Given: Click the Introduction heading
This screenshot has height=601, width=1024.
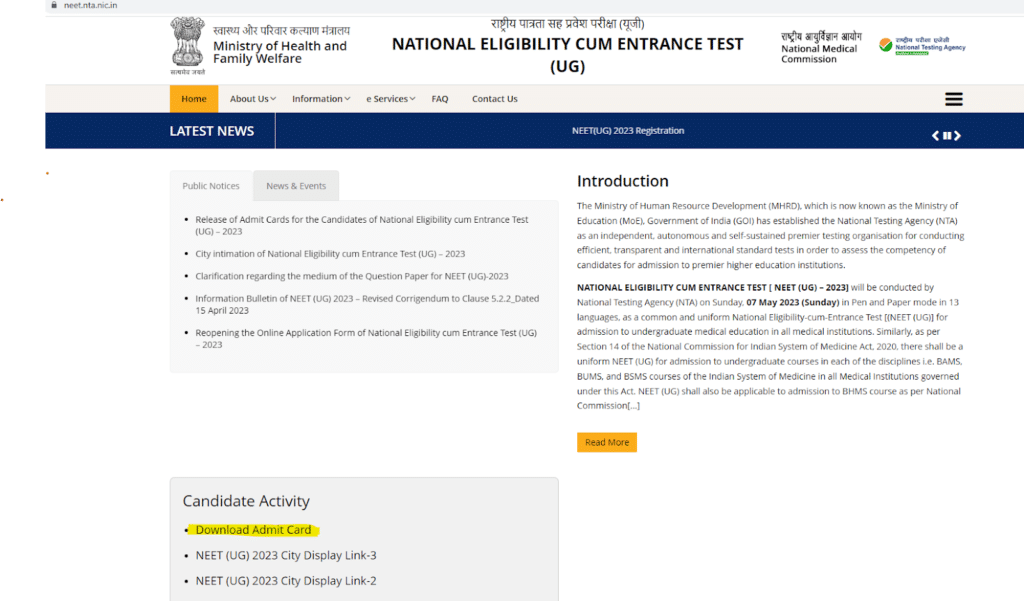Looking at the screenshot, I should pyautogui.click(x=622, y=181).
